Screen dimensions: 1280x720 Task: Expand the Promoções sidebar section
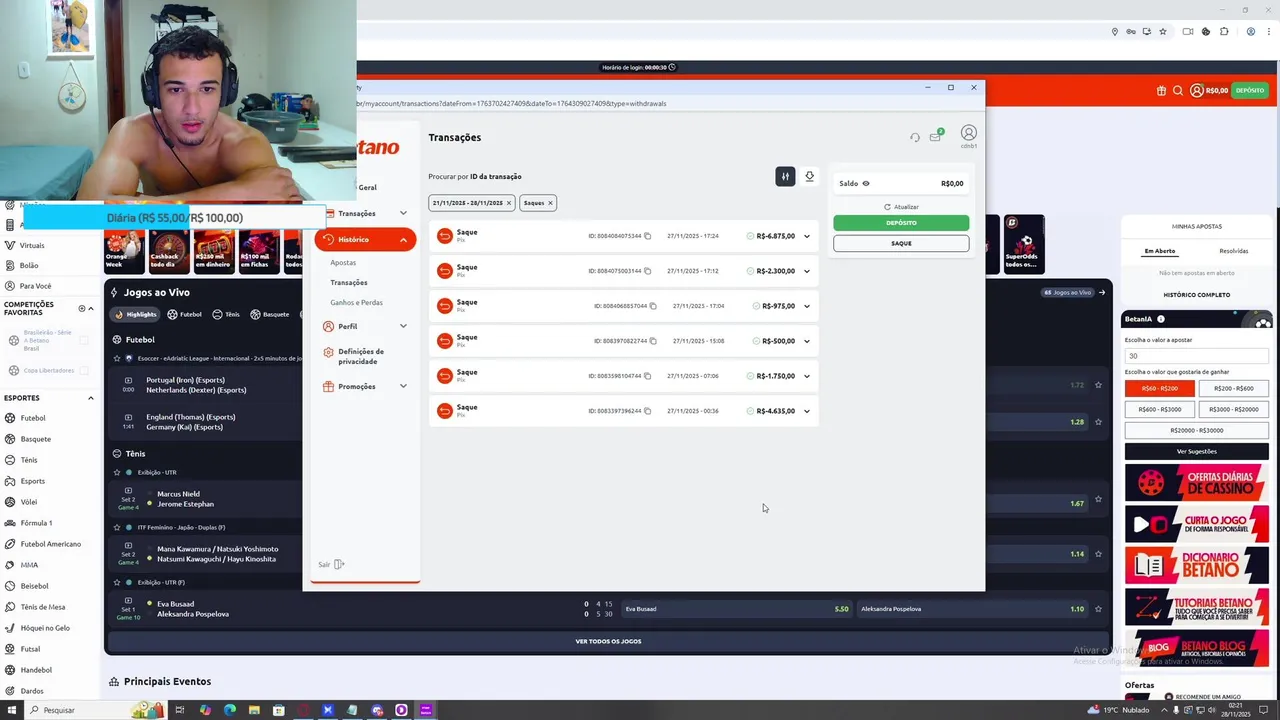pos(403,386)
